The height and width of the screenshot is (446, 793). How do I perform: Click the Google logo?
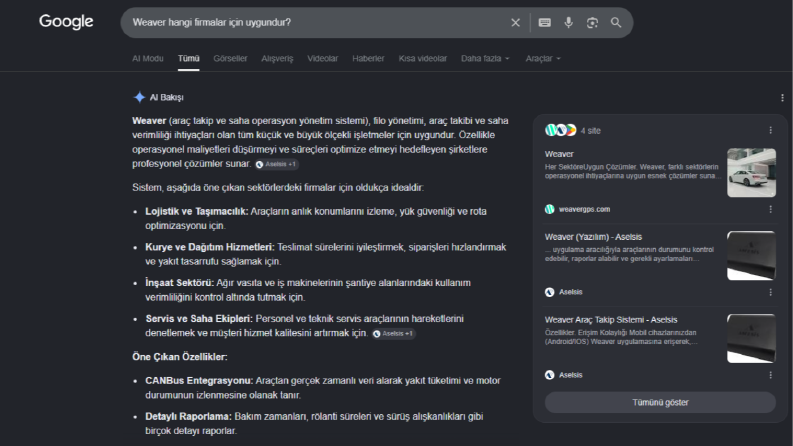(66, 22)
